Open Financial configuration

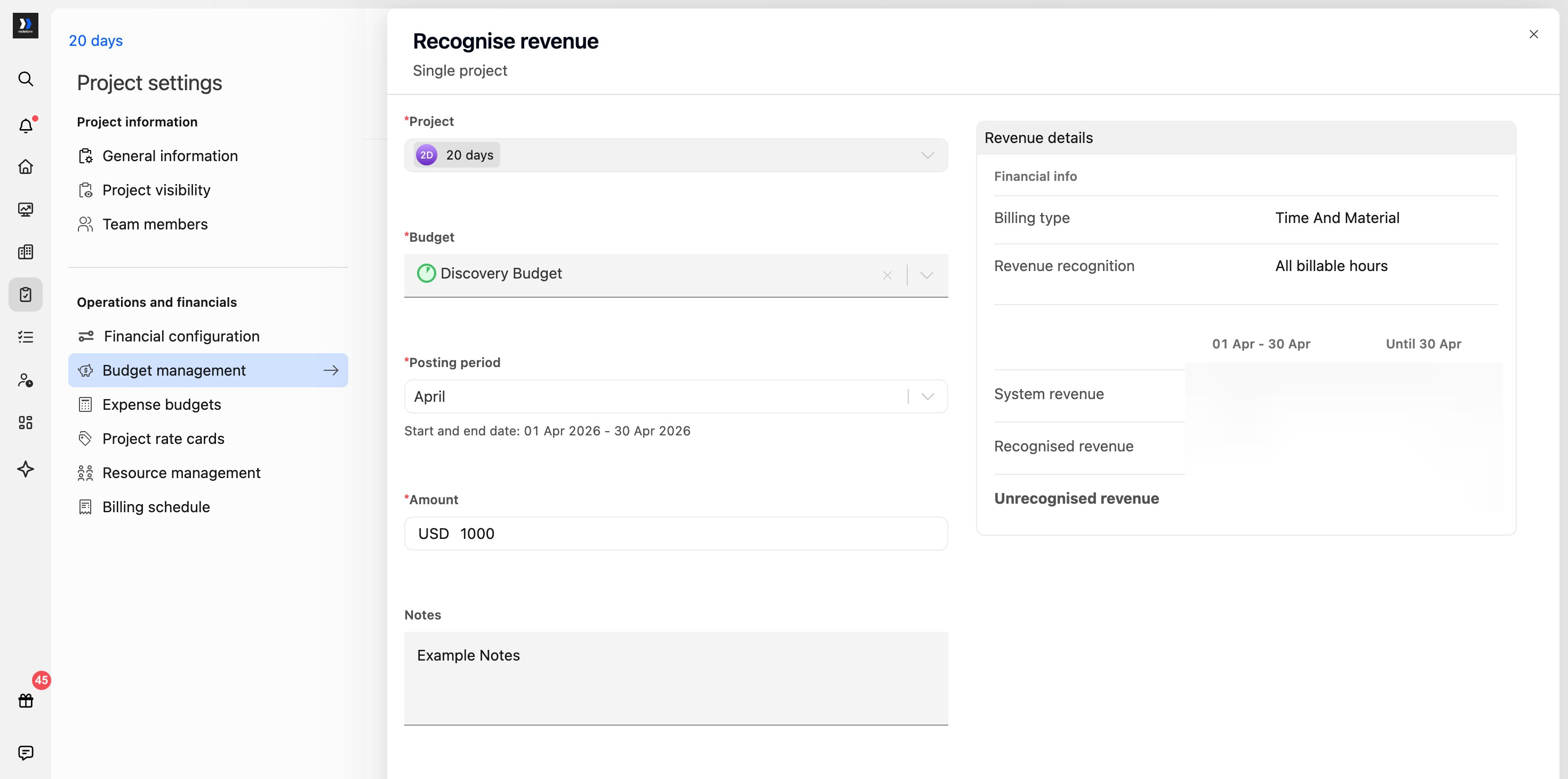pyautogui.click(x=208, y=336)
